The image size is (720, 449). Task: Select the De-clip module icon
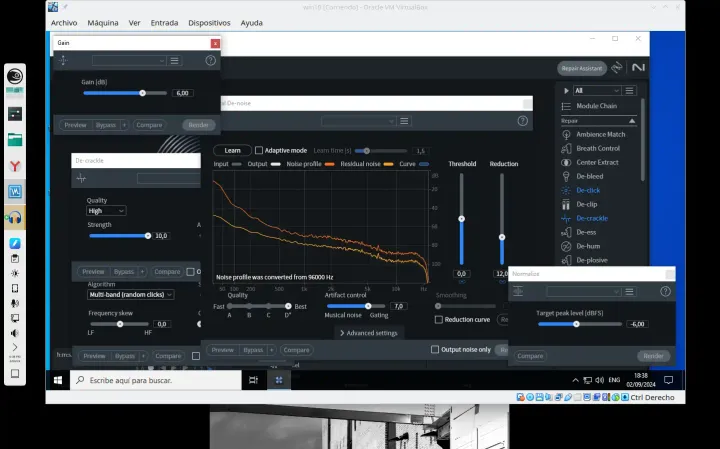click(566, 204)
